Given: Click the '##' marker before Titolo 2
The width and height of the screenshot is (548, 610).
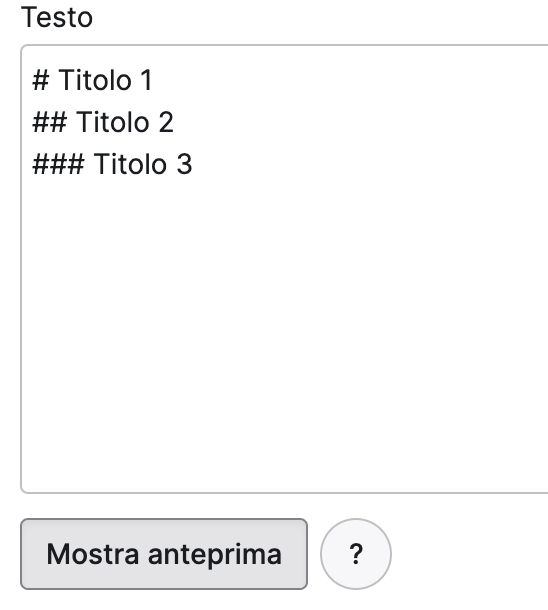Looking at the screenshot, I should pos(49,122).
